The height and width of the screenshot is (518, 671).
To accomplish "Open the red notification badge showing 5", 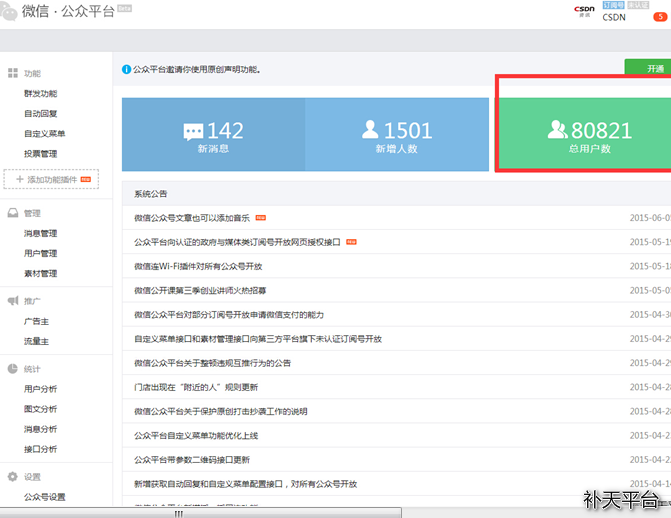I will pos(660,17).
